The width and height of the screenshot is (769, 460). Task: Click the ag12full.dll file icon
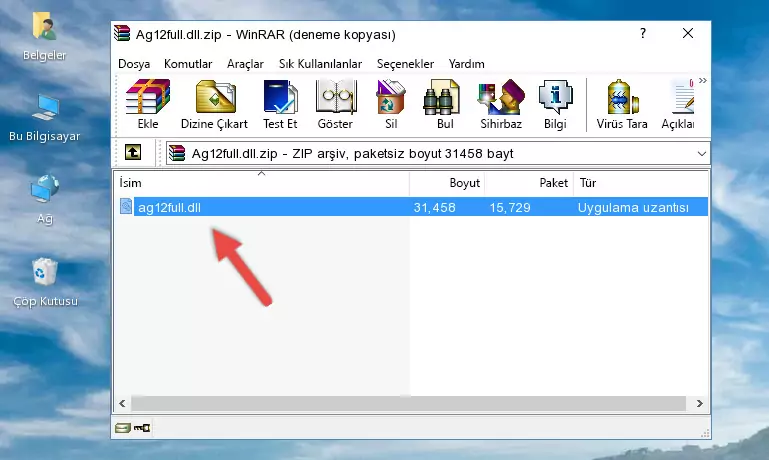click(126, 206)
